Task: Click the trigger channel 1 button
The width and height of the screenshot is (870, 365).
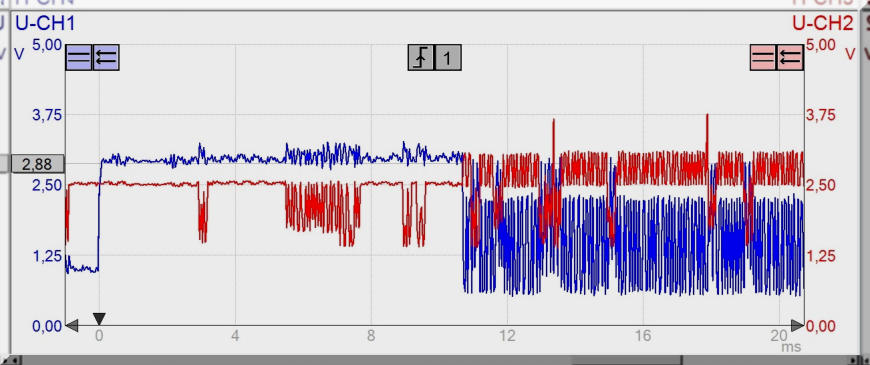Action: point(448,57)
